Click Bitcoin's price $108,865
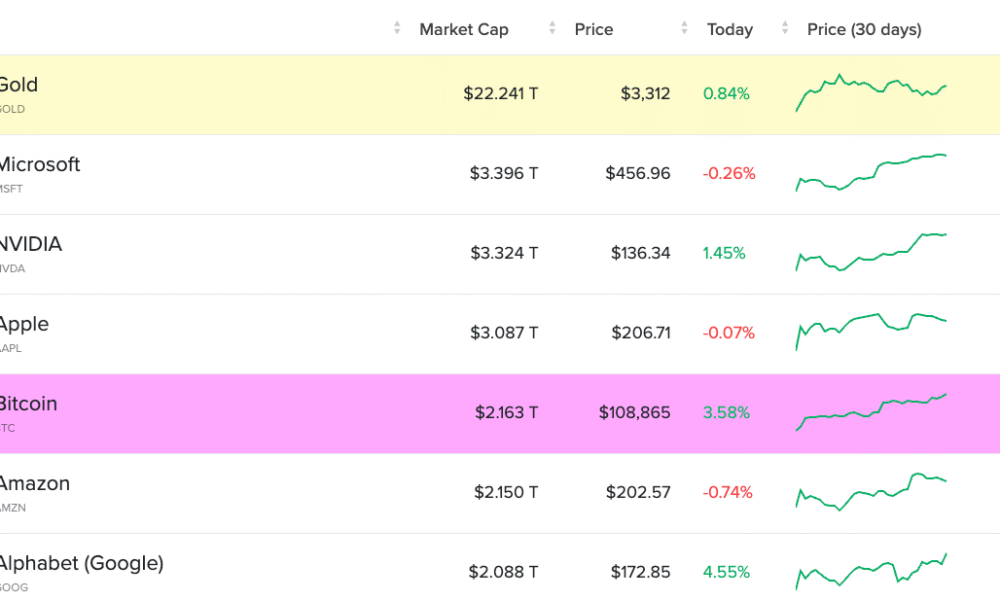 click(635, 413)
